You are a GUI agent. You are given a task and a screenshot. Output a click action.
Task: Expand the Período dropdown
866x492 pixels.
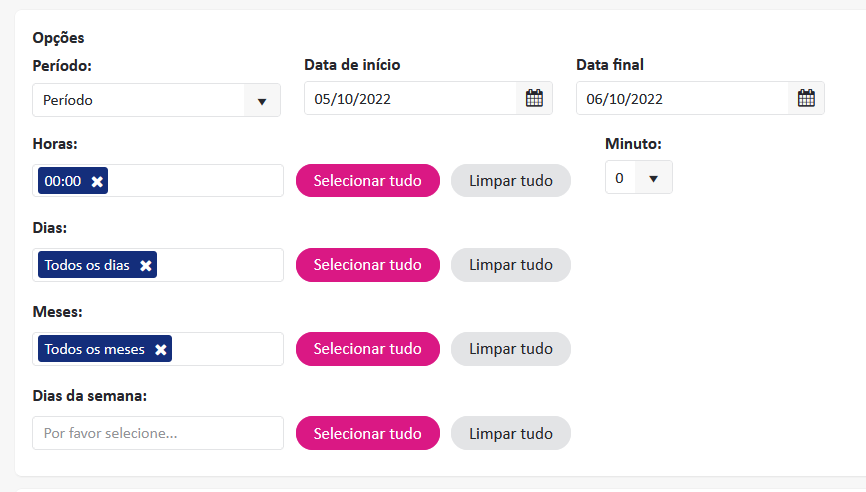(262, 100)
